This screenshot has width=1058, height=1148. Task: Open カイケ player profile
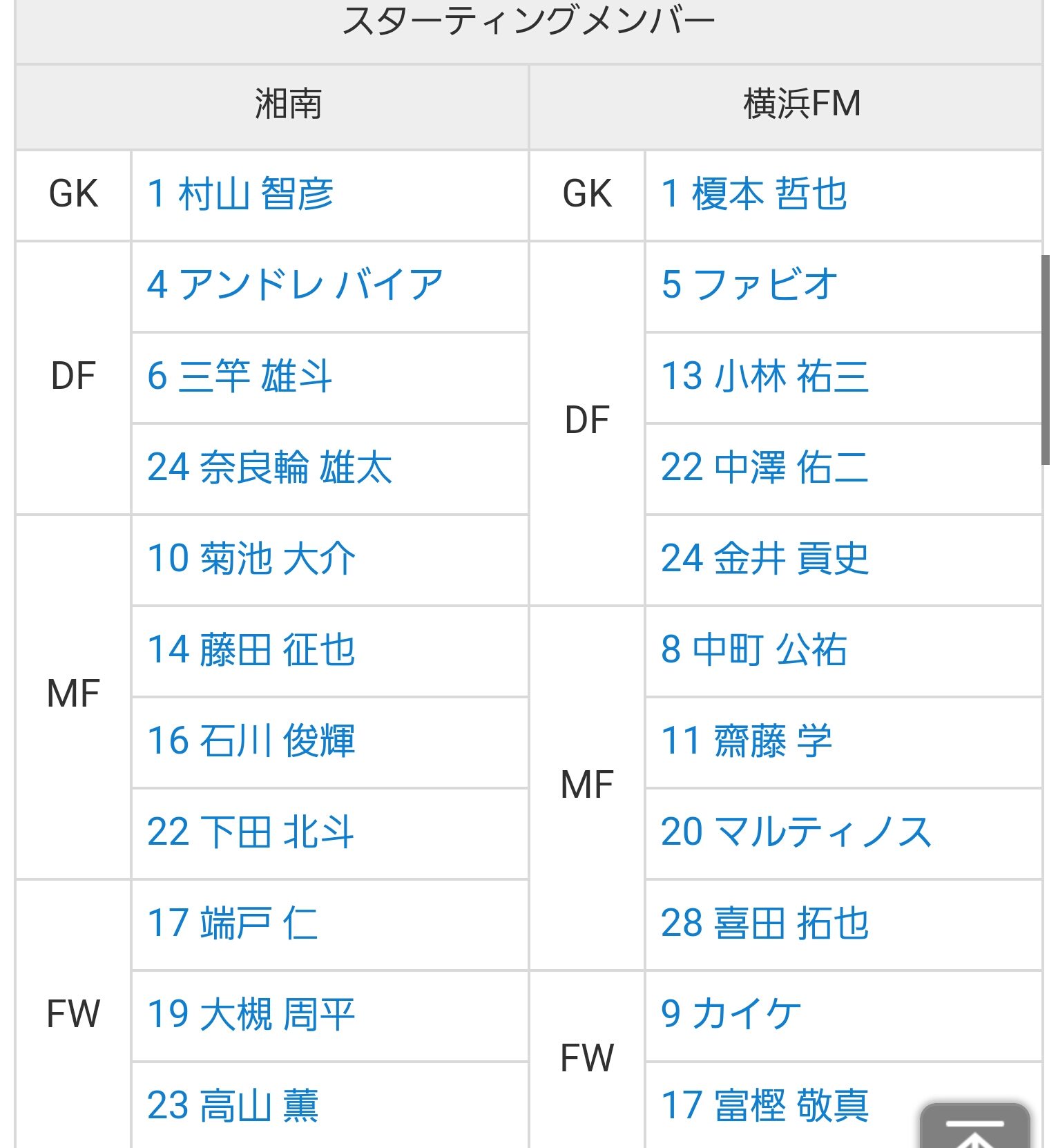(731, 1015)
